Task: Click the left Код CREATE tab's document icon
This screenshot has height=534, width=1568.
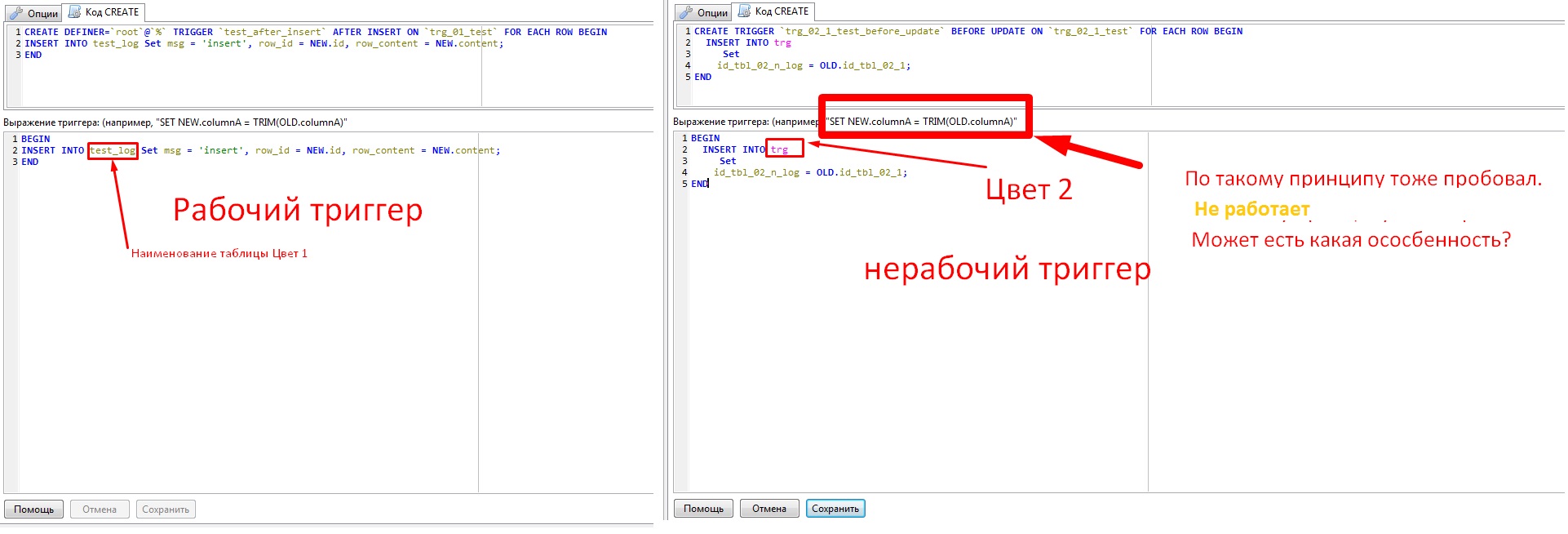Action: (x=74, y=11)
